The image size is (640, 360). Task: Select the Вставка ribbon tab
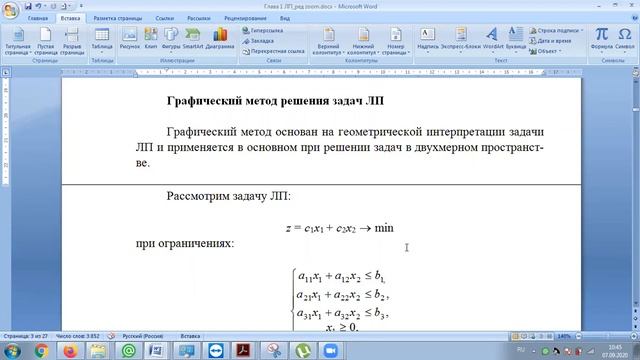tap(70, 18)
